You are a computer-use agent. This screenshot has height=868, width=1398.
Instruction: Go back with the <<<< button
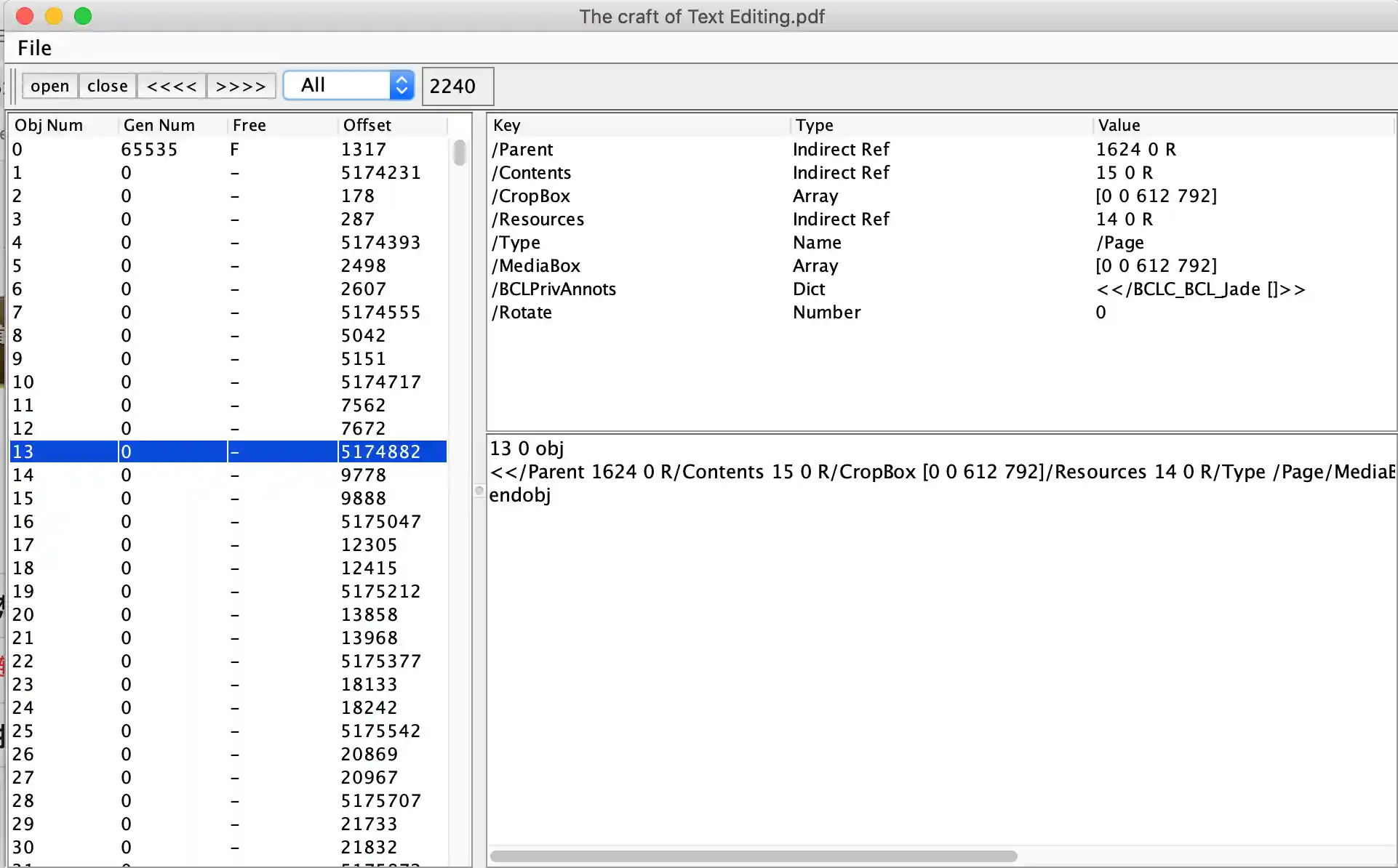coord(171,86)
